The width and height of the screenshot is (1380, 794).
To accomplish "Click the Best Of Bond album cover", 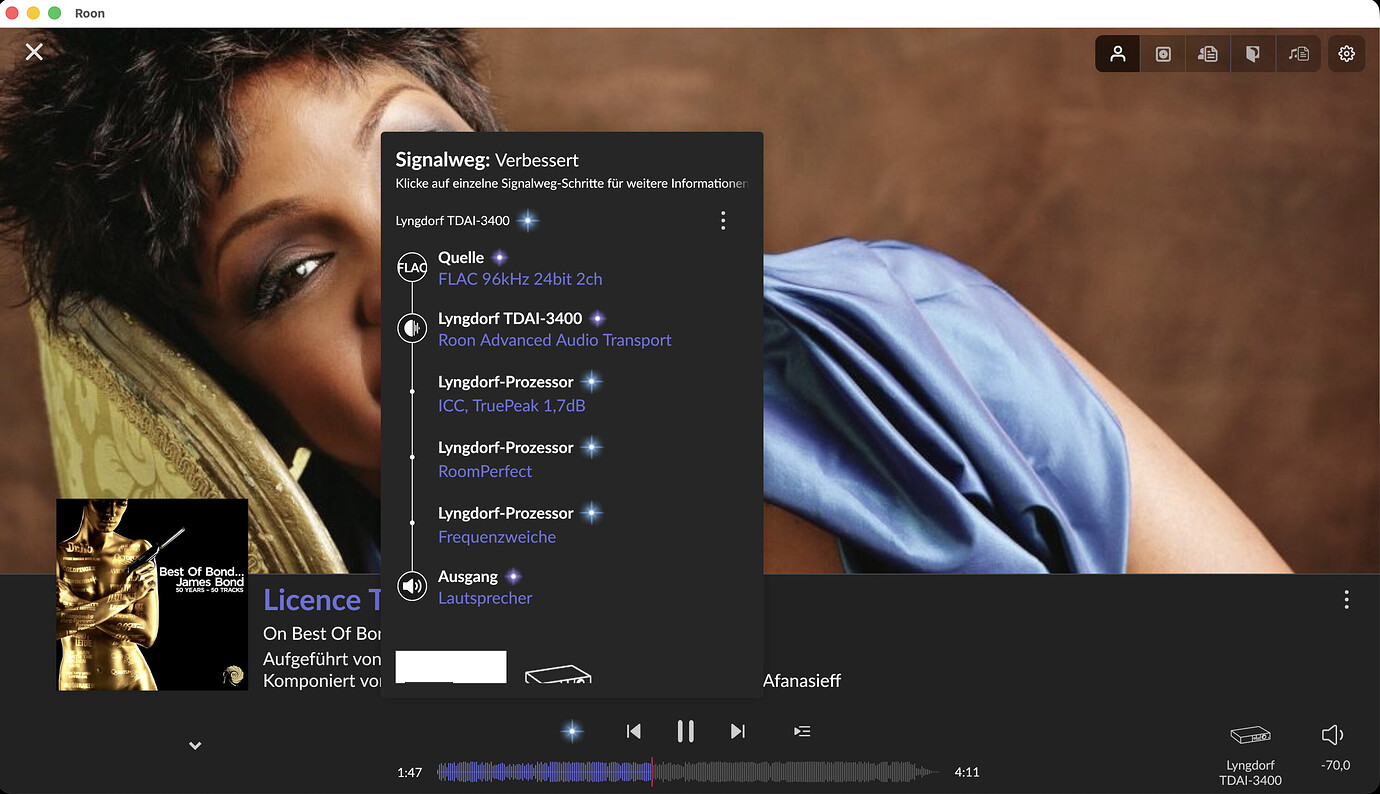I will tap(152, 594).
